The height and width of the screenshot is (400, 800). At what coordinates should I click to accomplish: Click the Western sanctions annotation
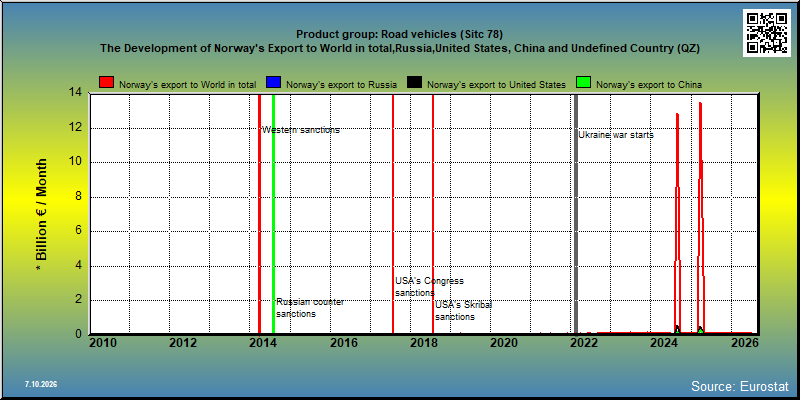301,130
